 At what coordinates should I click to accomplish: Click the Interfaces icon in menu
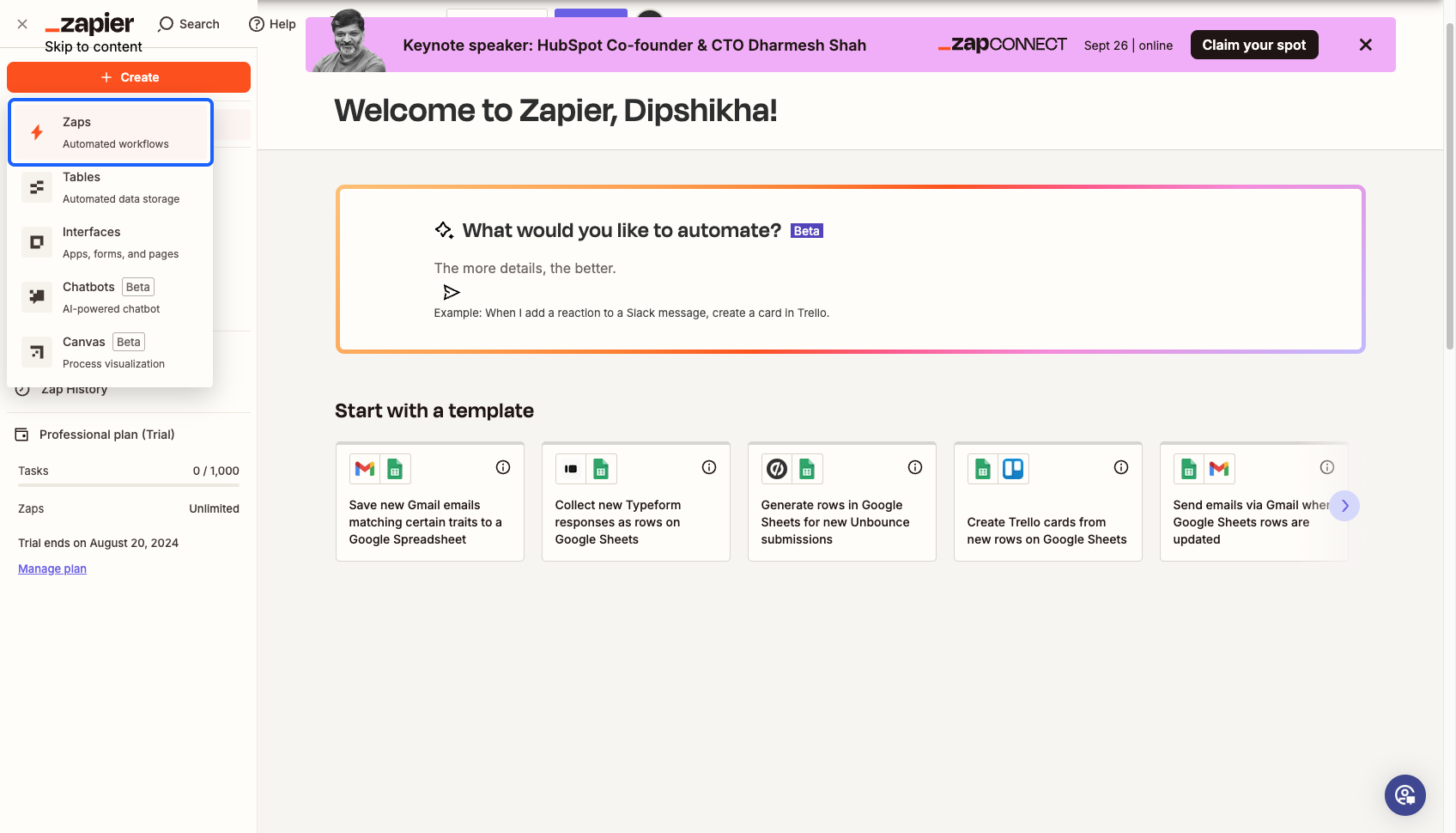[x=37, y=242]
